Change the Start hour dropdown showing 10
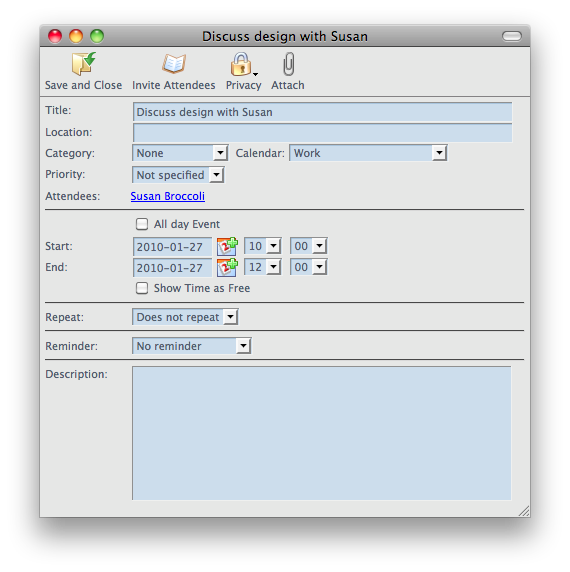 (x=263, y=246)
